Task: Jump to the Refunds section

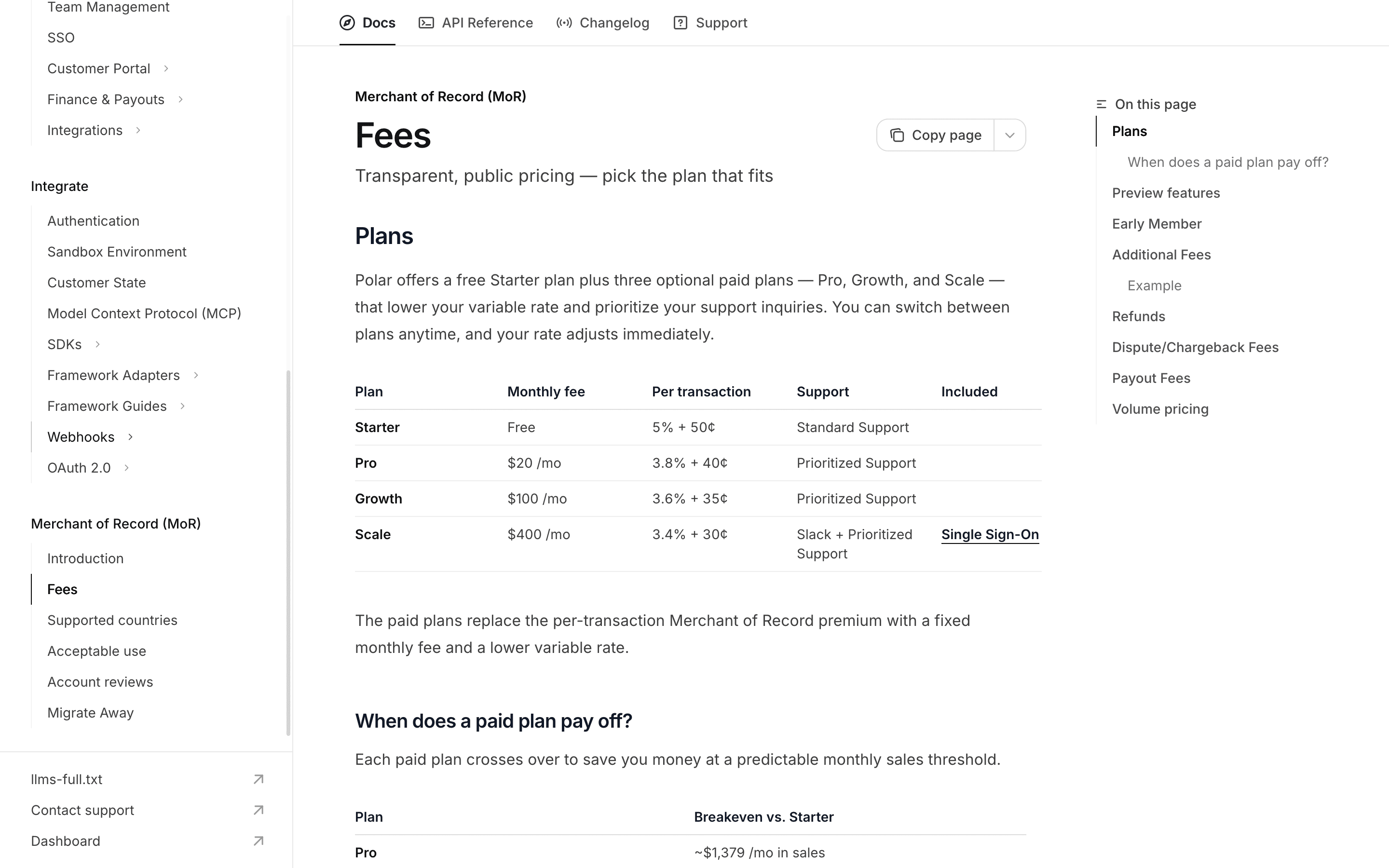Action: pos(1138,317)
